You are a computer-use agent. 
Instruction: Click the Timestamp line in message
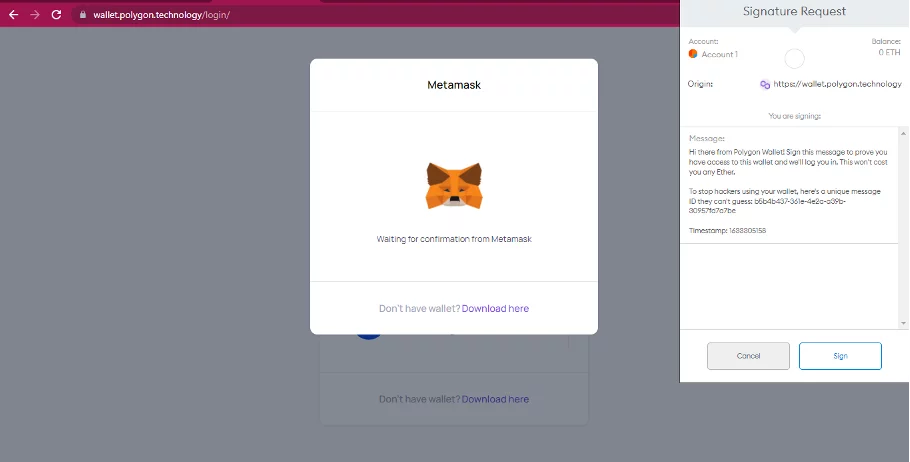tap(727, 230)
